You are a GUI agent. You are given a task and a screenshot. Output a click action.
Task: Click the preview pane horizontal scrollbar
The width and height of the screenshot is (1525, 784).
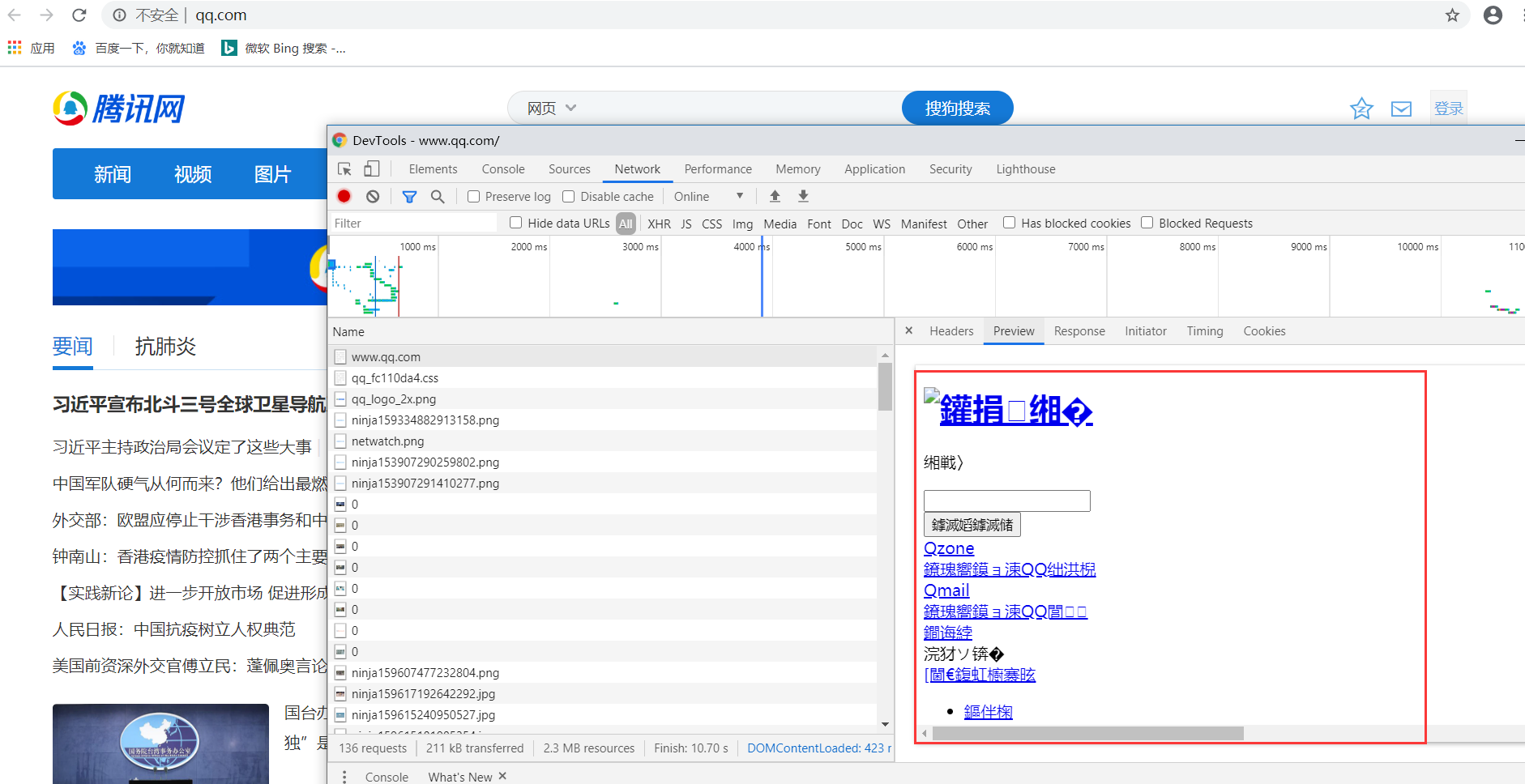[x=1087, y=733]
